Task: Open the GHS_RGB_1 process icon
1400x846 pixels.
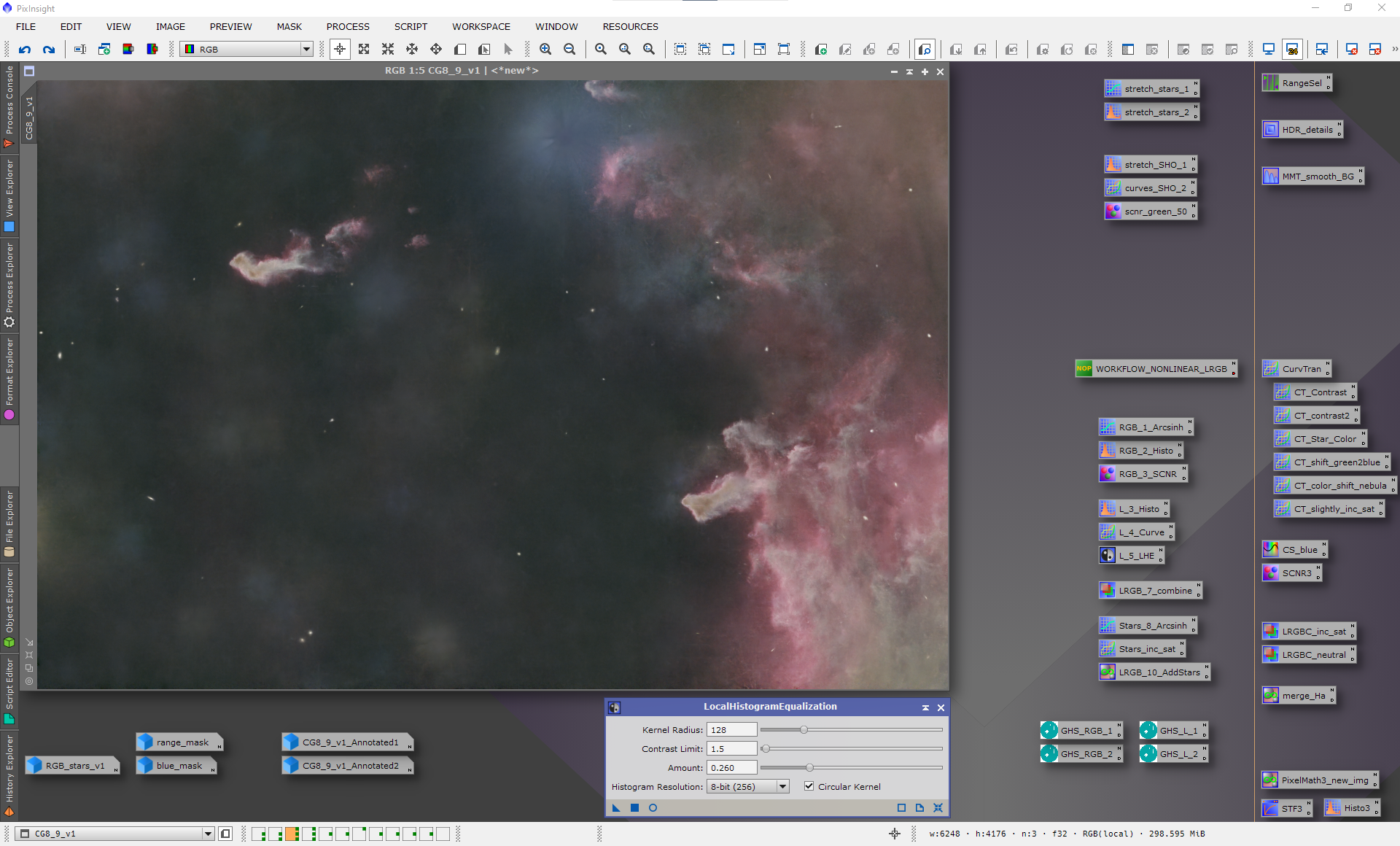Action: pyautogui.click(x=1081, y=731)
